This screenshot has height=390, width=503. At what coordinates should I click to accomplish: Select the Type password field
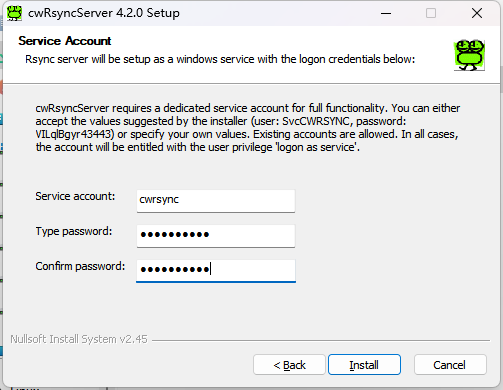[216, 236]
